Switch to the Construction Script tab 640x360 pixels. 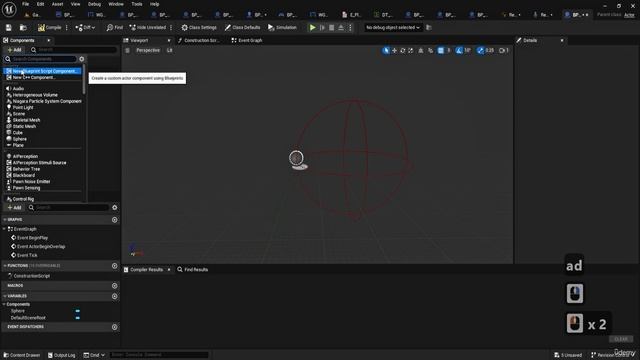point(199,40)
